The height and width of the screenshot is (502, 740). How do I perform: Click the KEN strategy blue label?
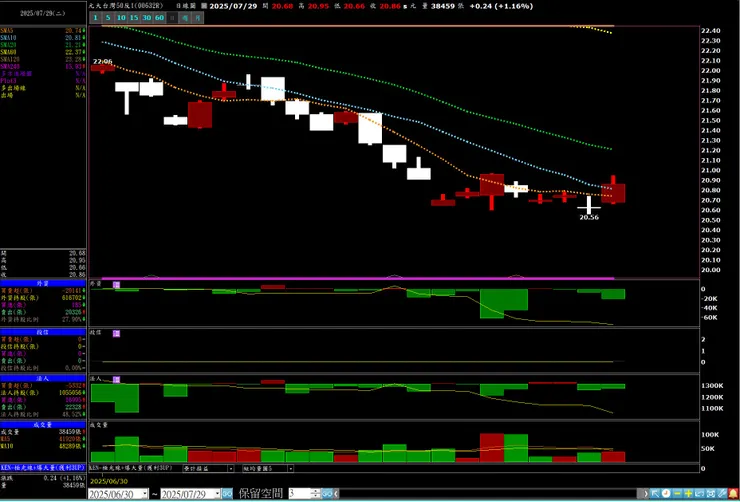(x=43, y=467)
